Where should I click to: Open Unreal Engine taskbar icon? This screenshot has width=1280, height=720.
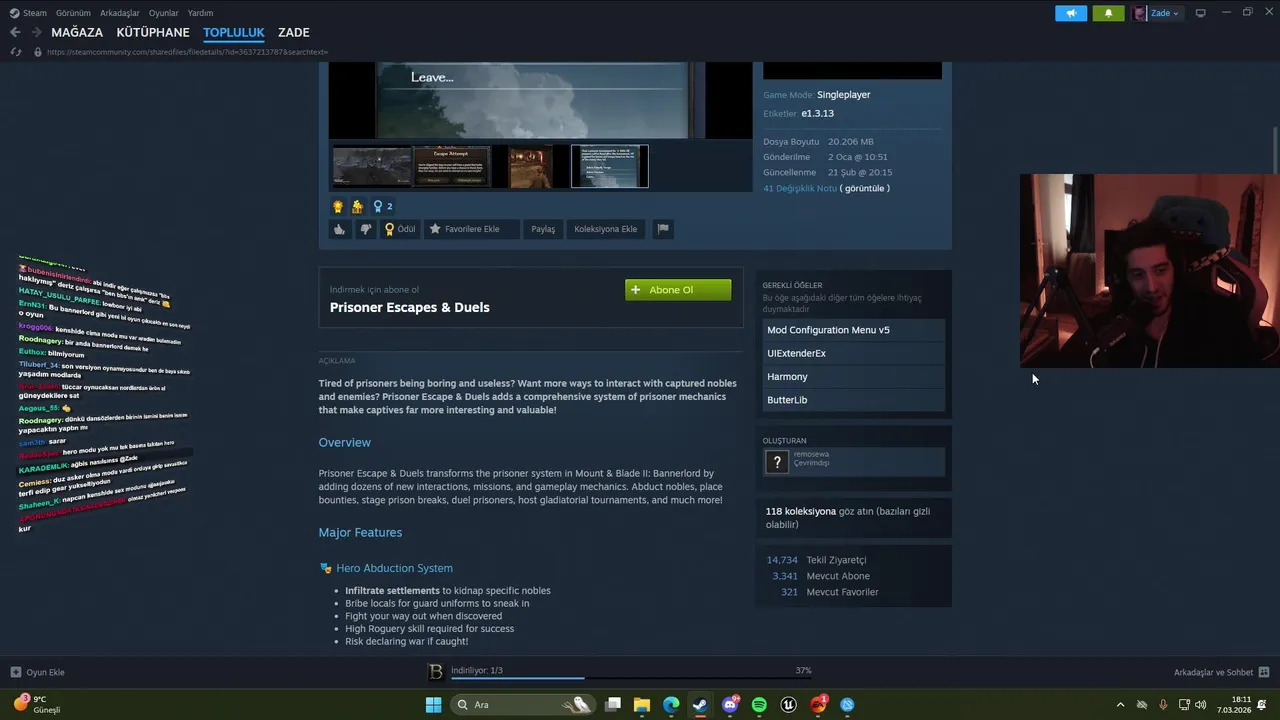(x=788, y=704)
